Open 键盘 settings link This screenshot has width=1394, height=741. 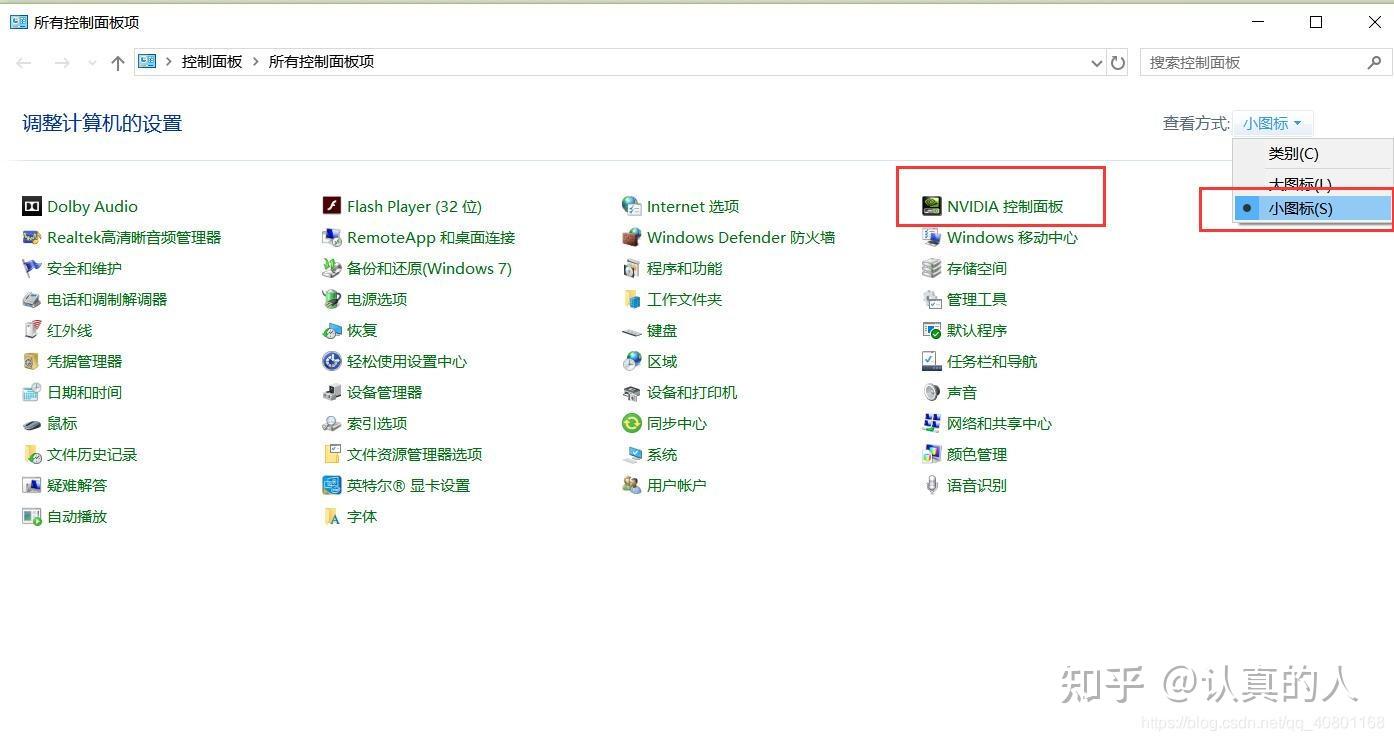[662, 331]
